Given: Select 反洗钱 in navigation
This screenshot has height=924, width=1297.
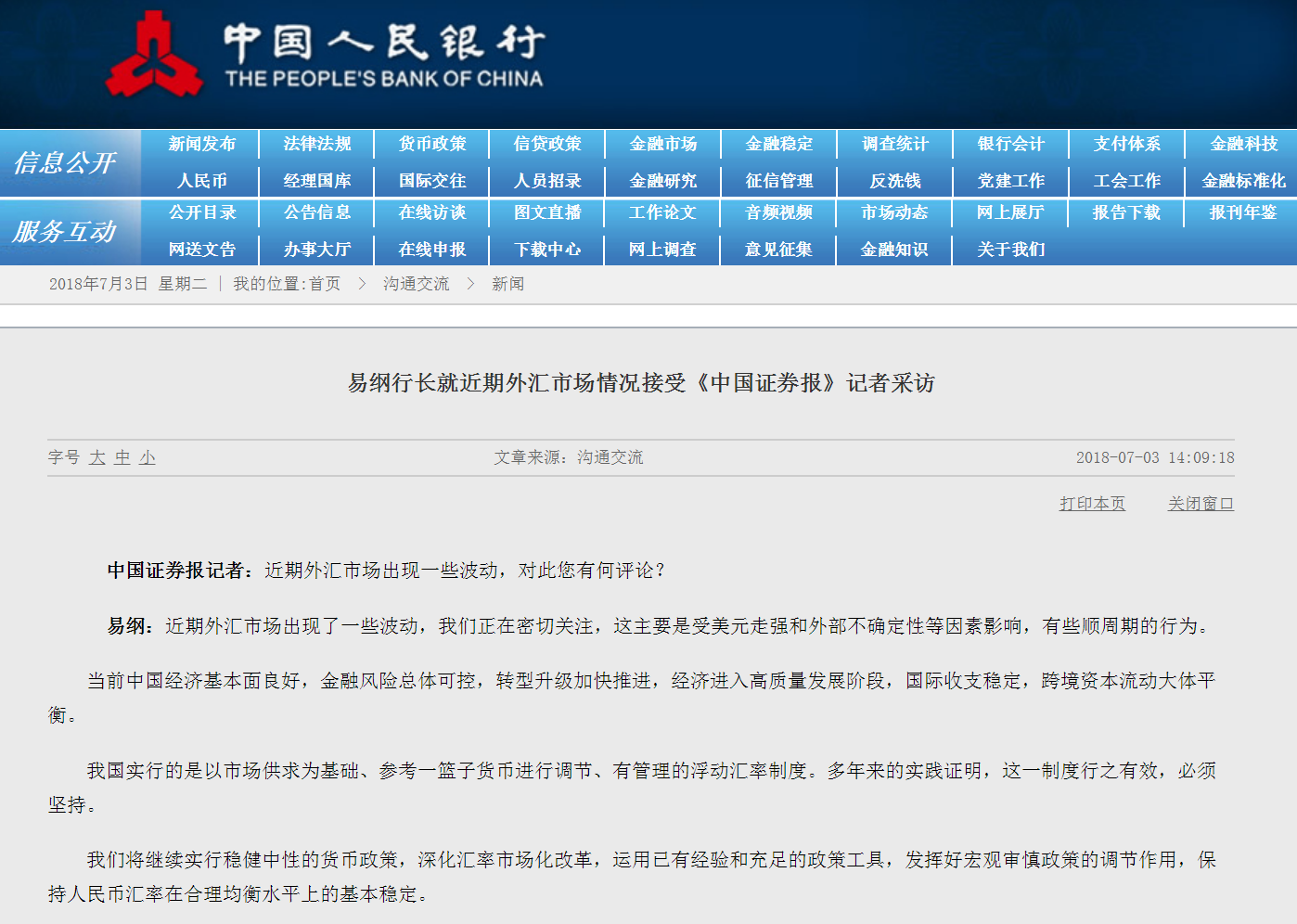Looking at the screenshot, I should 894,181.
